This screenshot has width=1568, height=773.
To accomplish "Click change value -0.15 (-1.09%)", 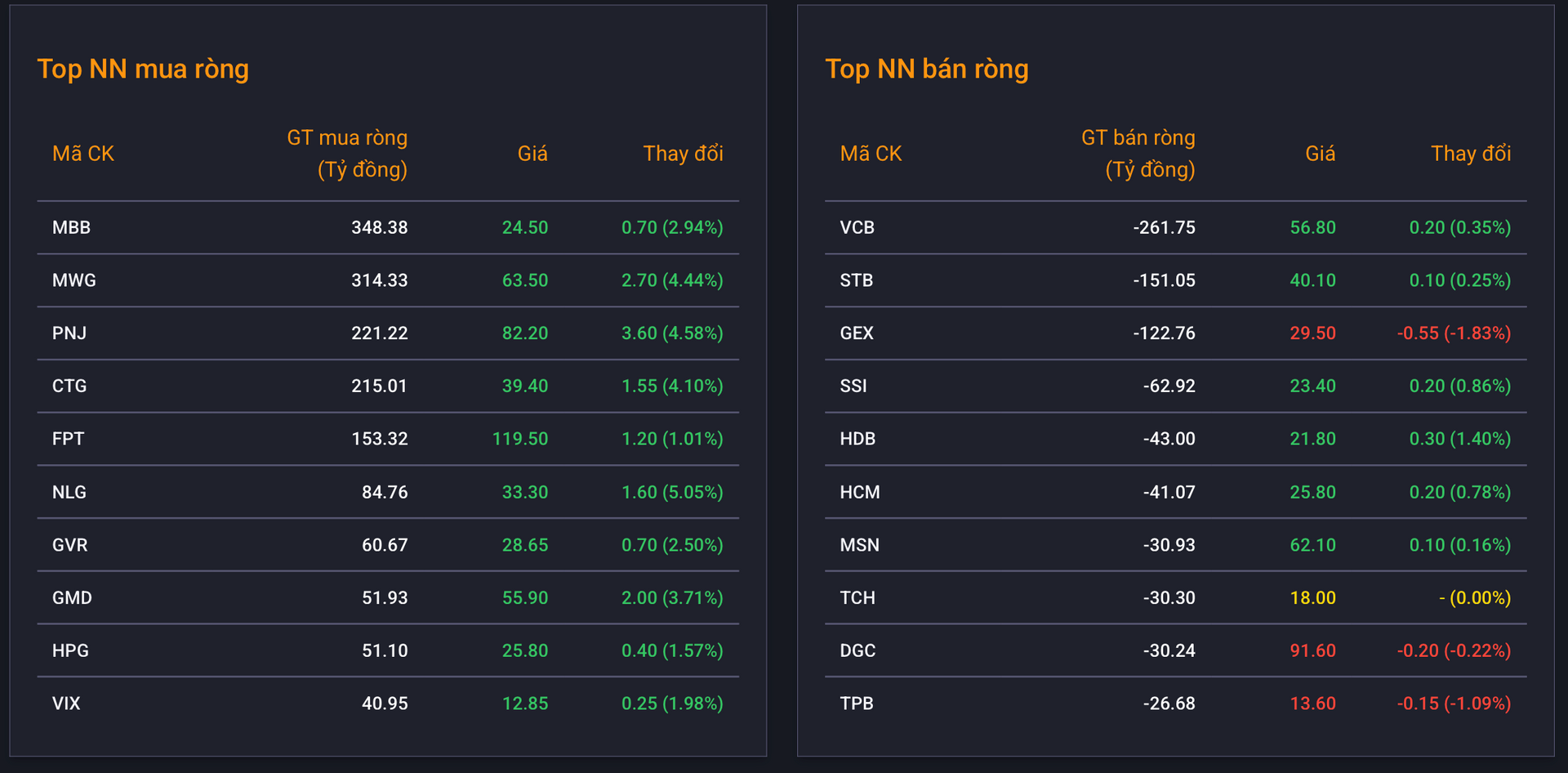I will (x=1454, y=704).
